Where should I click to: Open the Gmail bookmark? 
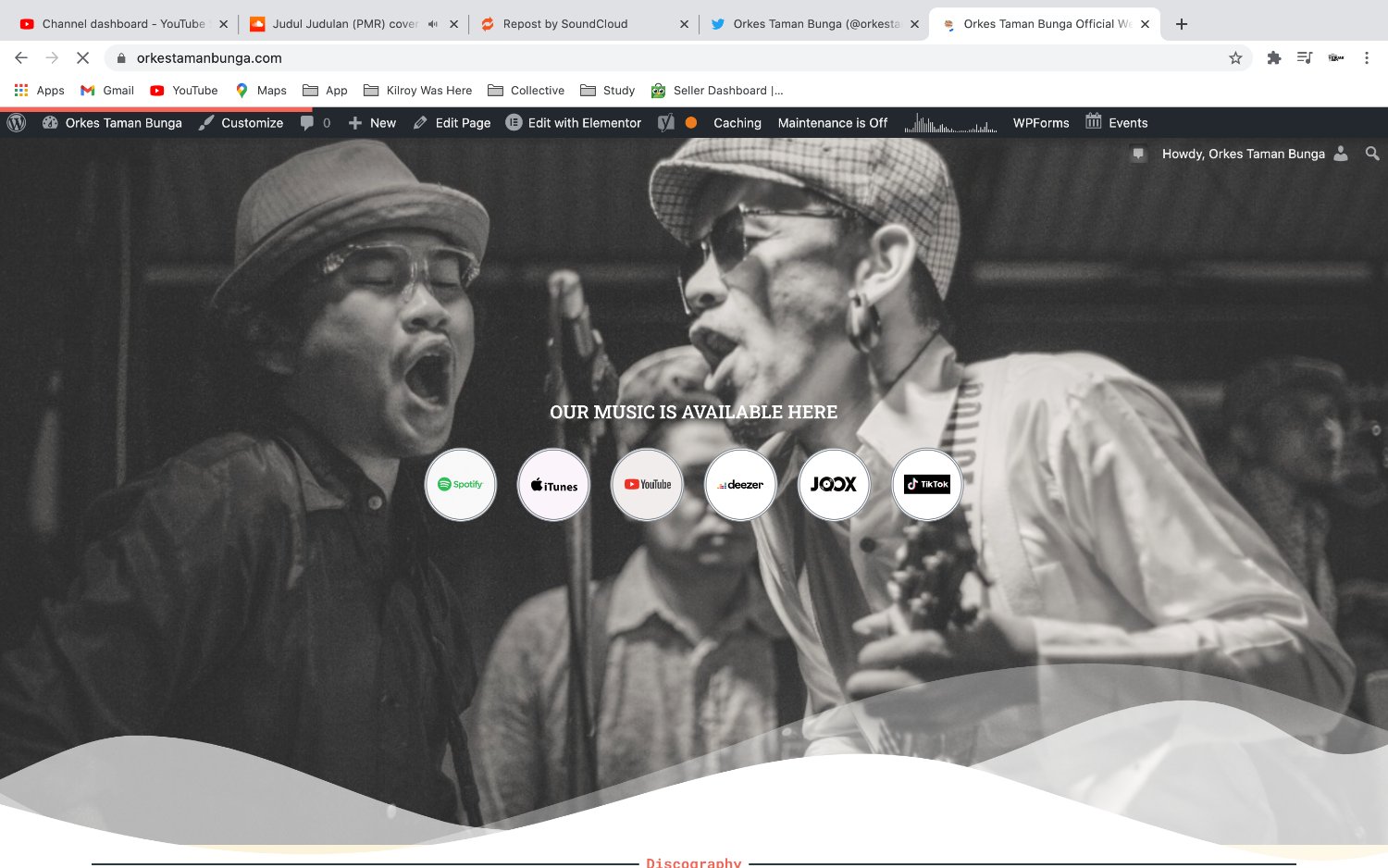tap(107, 90)
